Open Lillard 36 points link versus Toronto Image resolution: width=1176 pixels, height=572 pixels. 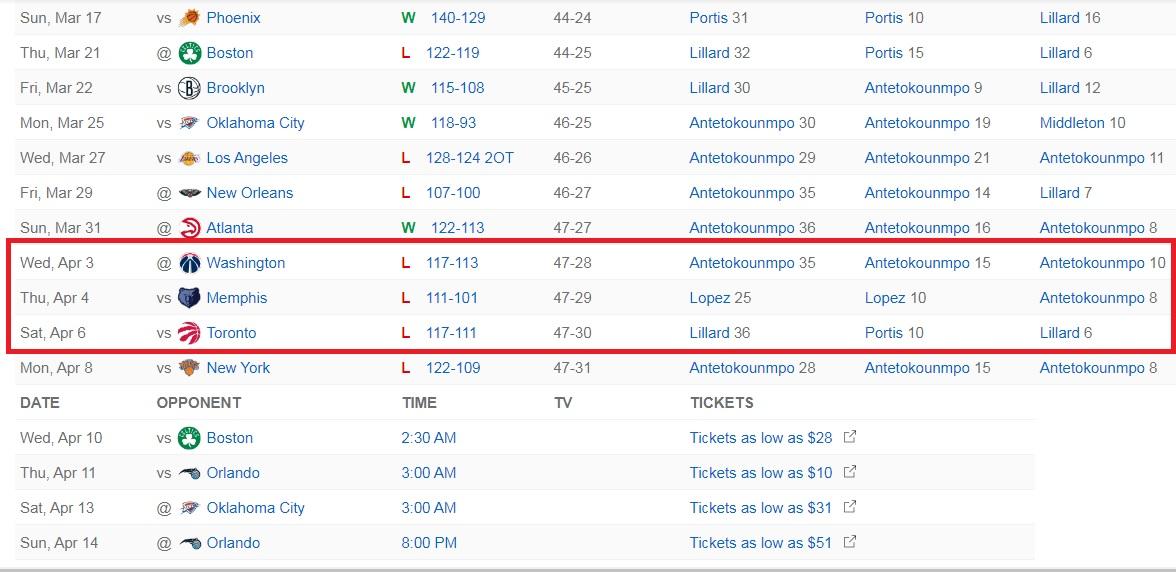pyautogui.click(x=719, y=333)
